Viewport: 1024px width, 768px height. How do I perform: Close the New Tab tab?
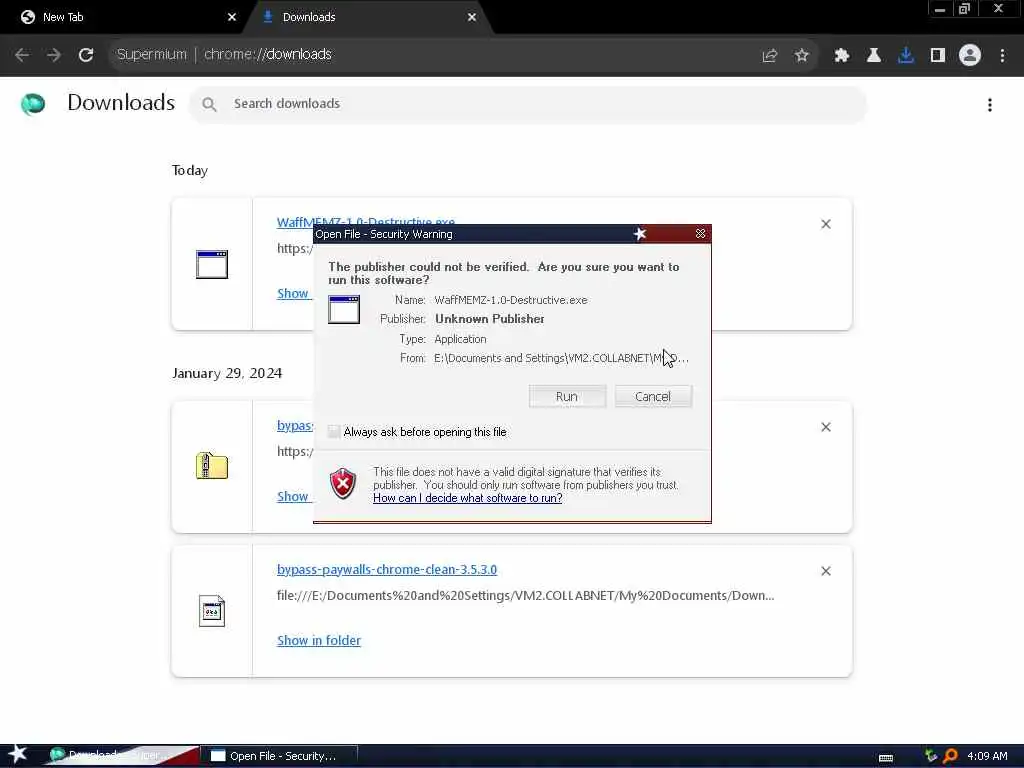click(x=232, y=17)
